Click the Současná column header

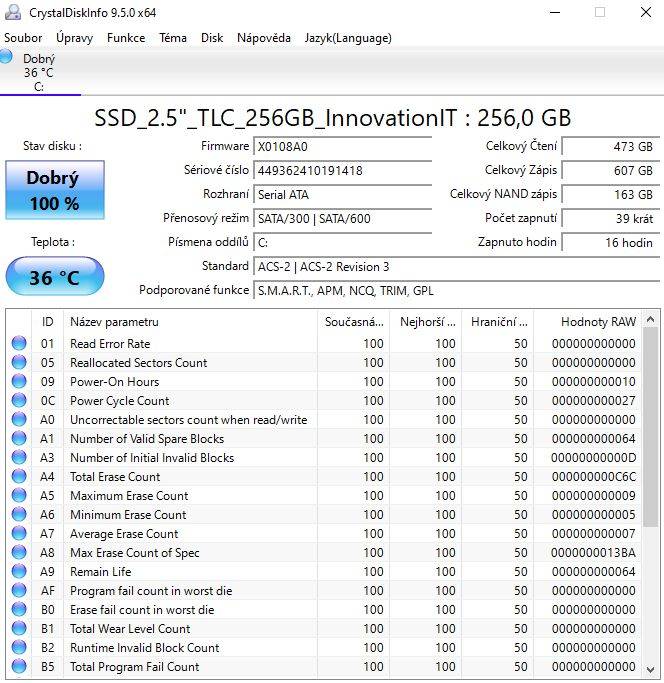[353, 322]
